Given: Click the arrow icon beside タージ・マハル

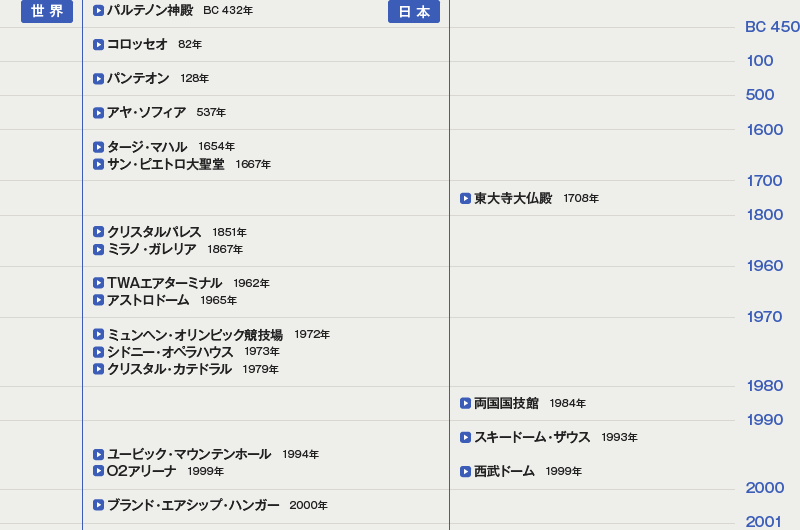Looking at the screenshot, I should (98, 147).
